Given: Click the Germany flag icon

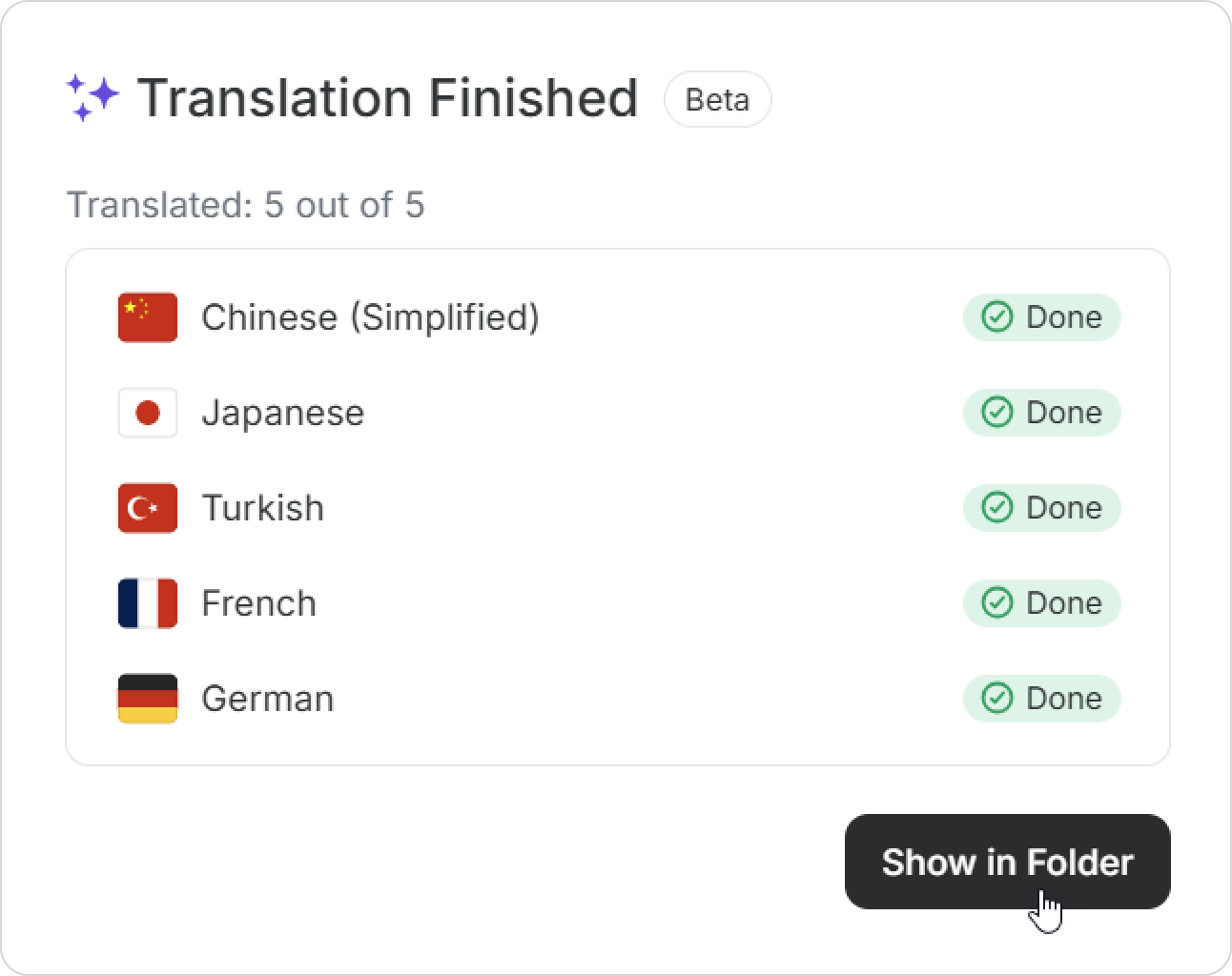Looking at the screenshot, I should pos(148,699).
